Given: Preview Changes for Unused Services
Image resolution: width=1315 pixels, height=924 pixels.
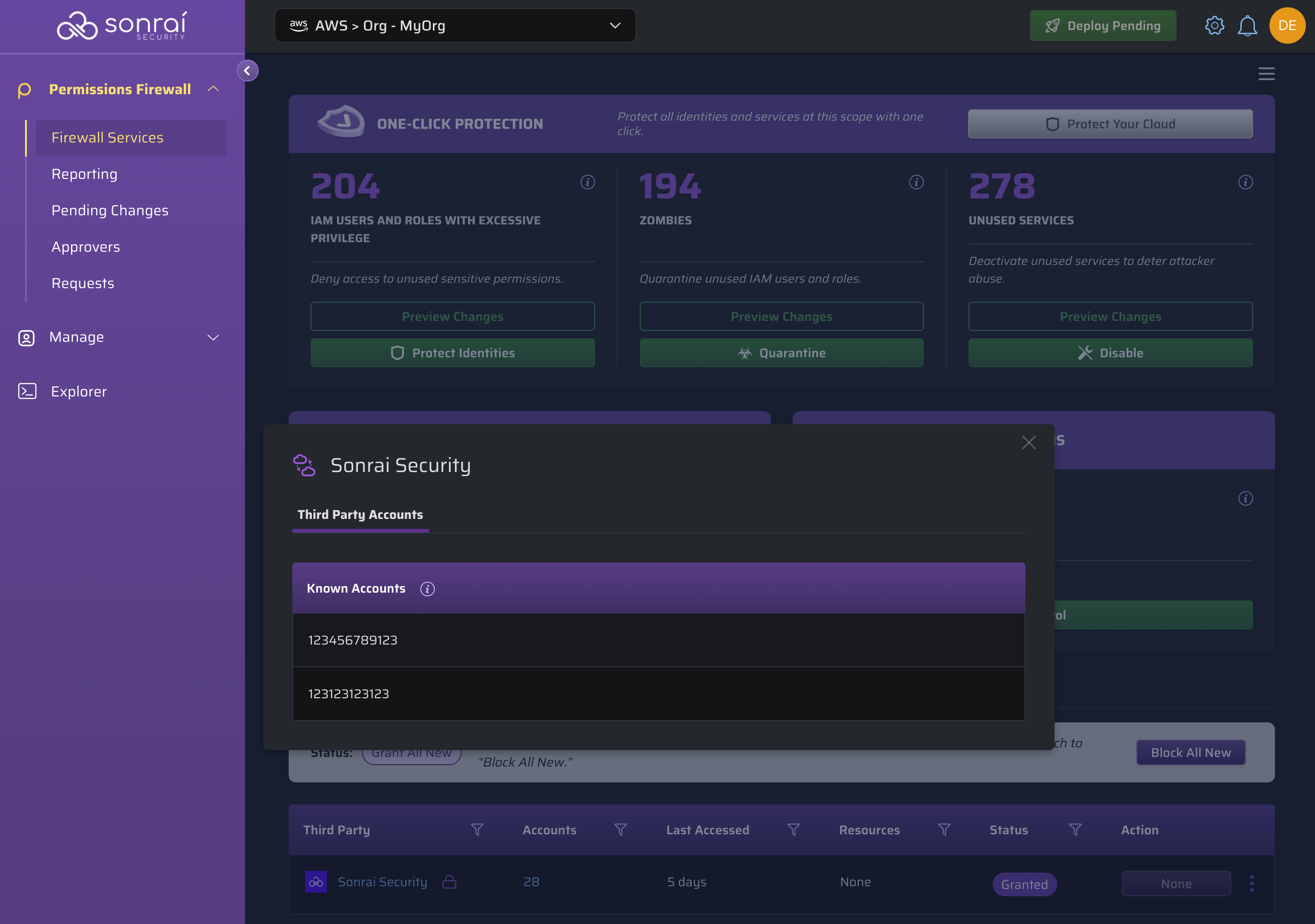Looking at the screenshot, I should tap(1110, 317).
